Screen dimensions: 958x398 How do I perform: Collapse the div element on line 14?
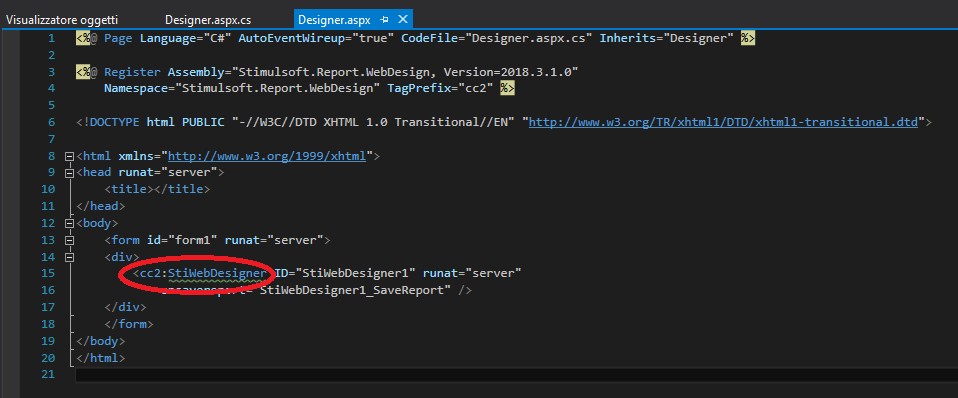click(x=69, y=257)
